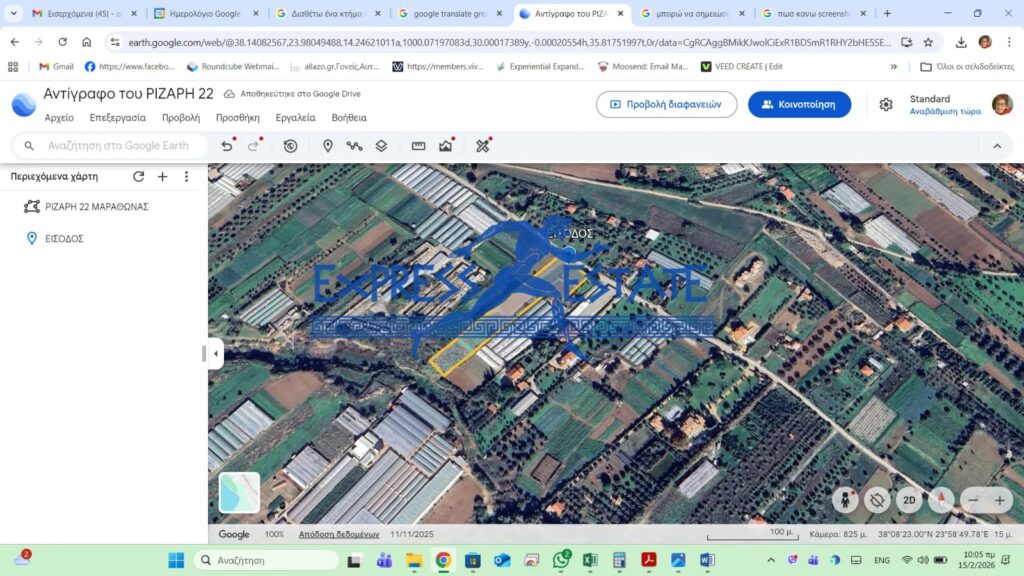This screenshot has height=576, width=1024.
Task: Open the Αρχείο menu
Action: [x=59, y=118]
